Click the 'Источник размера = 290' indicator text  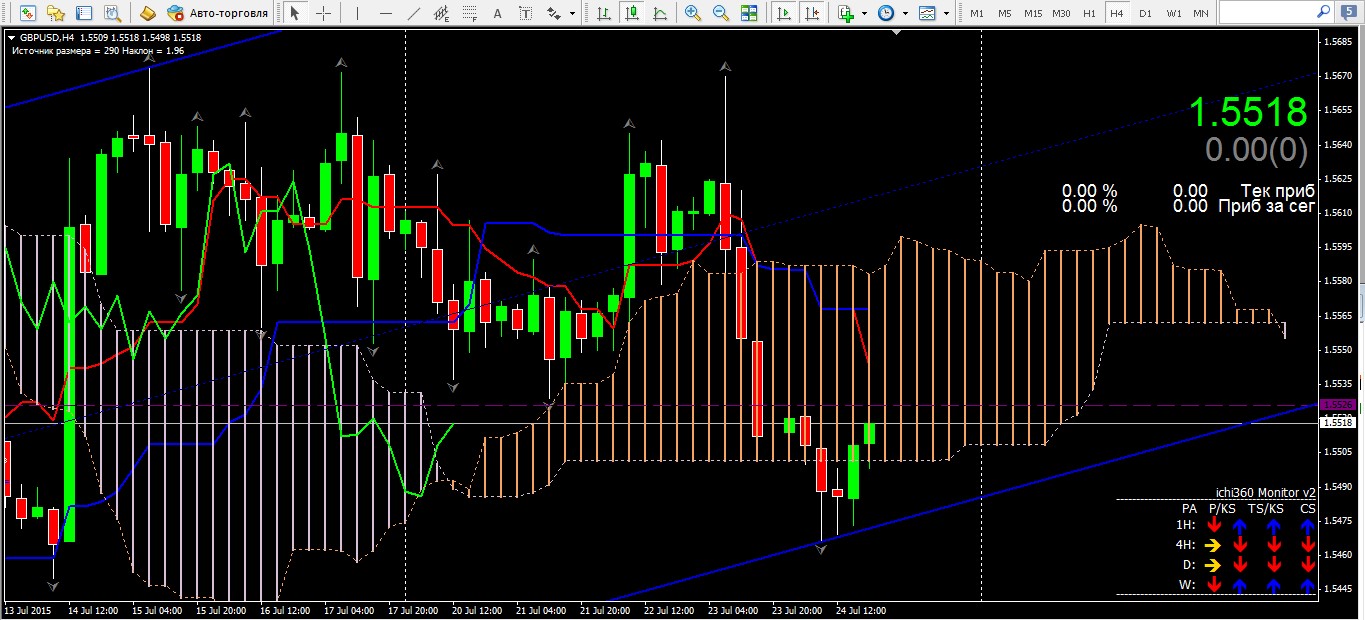(66, 49)
